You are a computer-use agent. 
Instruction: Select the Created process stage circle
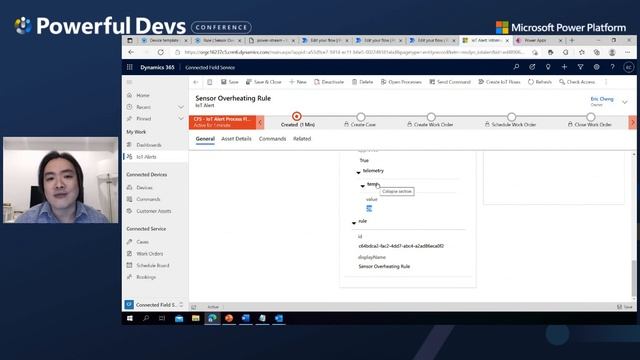coord(297,117)
